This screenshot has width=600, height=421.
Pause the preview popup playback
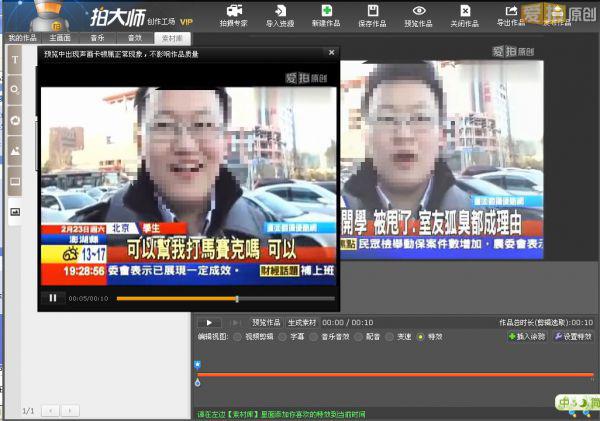click(x=53, y=298)
